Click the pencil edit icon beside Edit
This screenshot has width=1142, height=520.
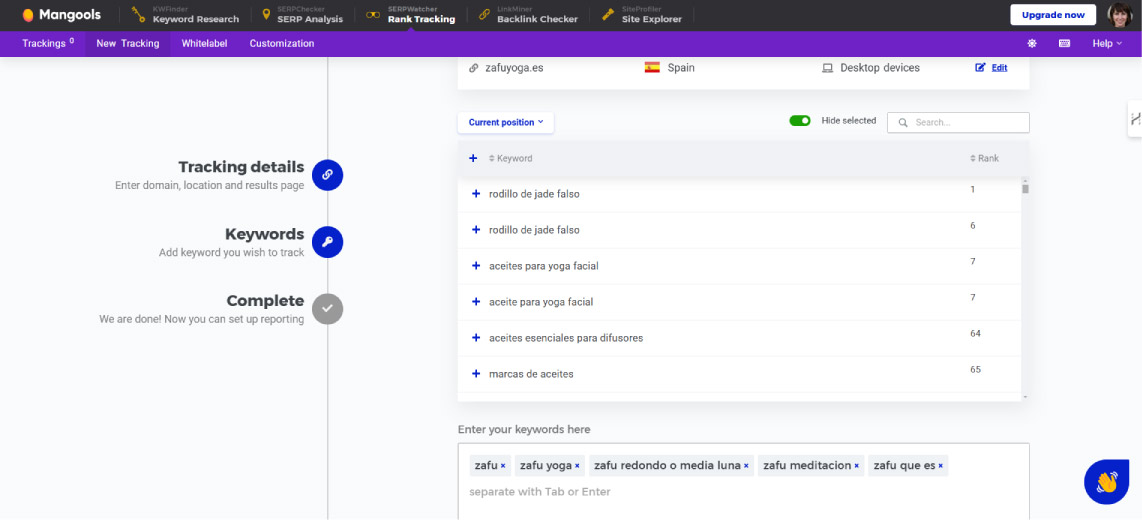980,68
